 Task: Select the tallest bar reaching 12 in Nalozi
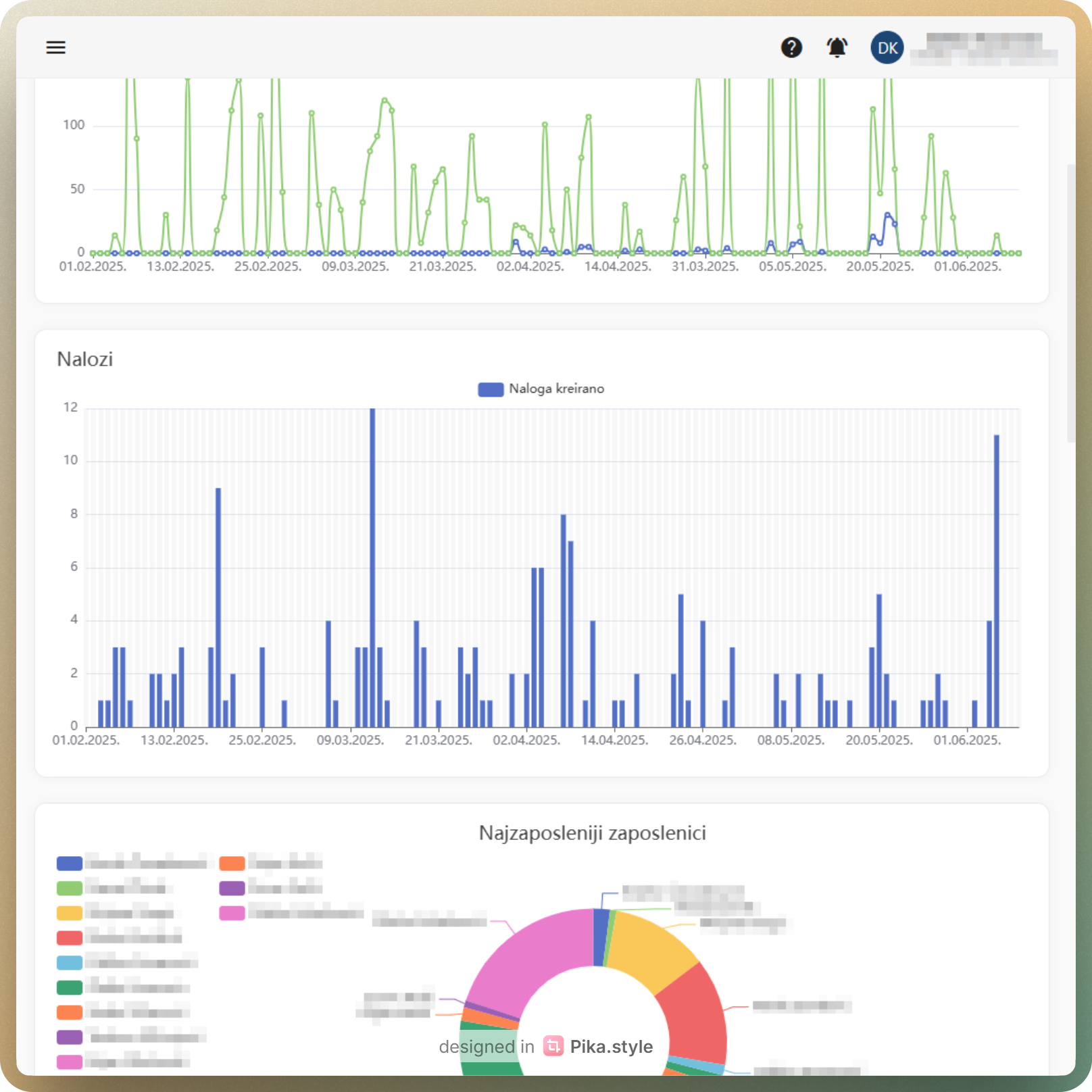pos(372,568)
